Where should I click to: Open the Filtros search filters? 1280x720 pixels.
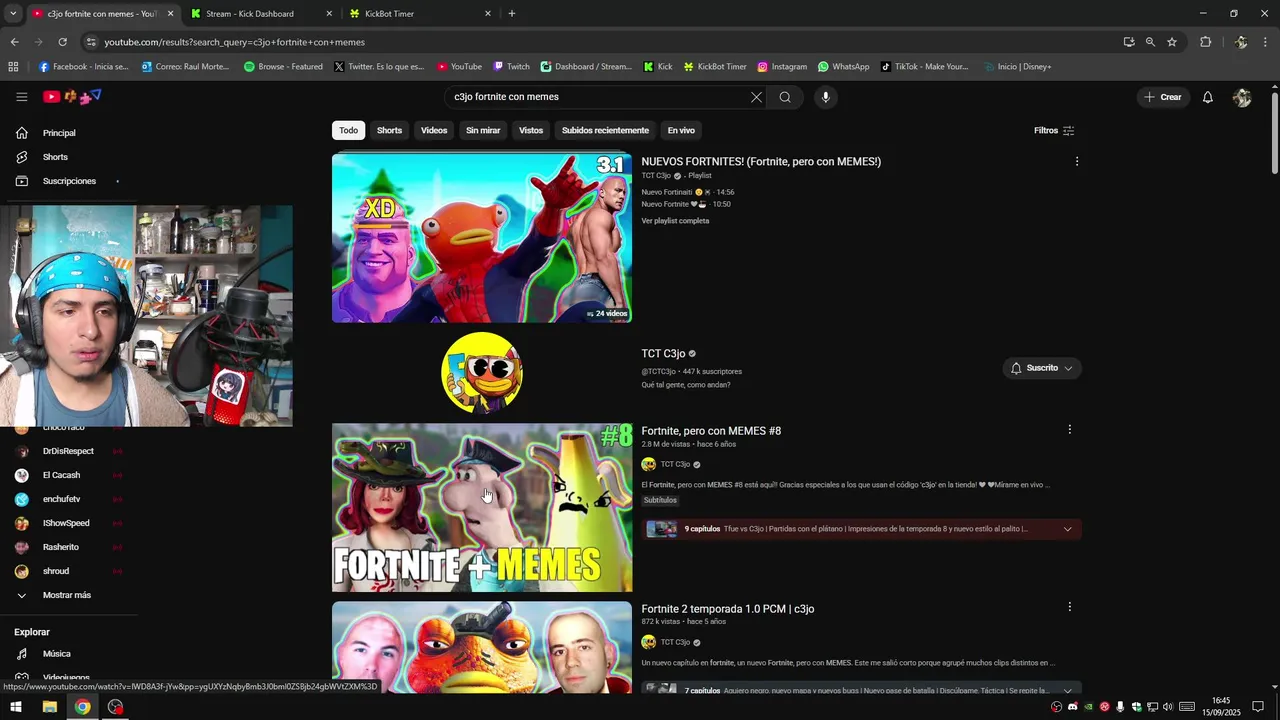tap(1054, 130)
